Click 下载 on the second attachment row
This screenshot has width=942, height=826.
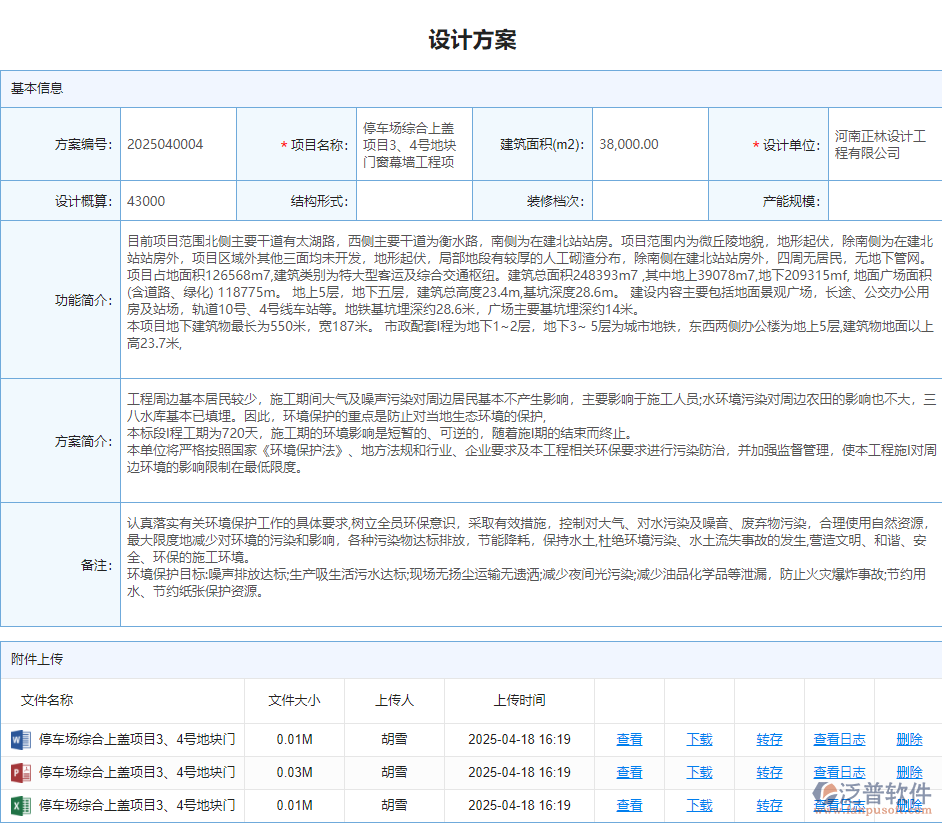click(x=698, y=773)
